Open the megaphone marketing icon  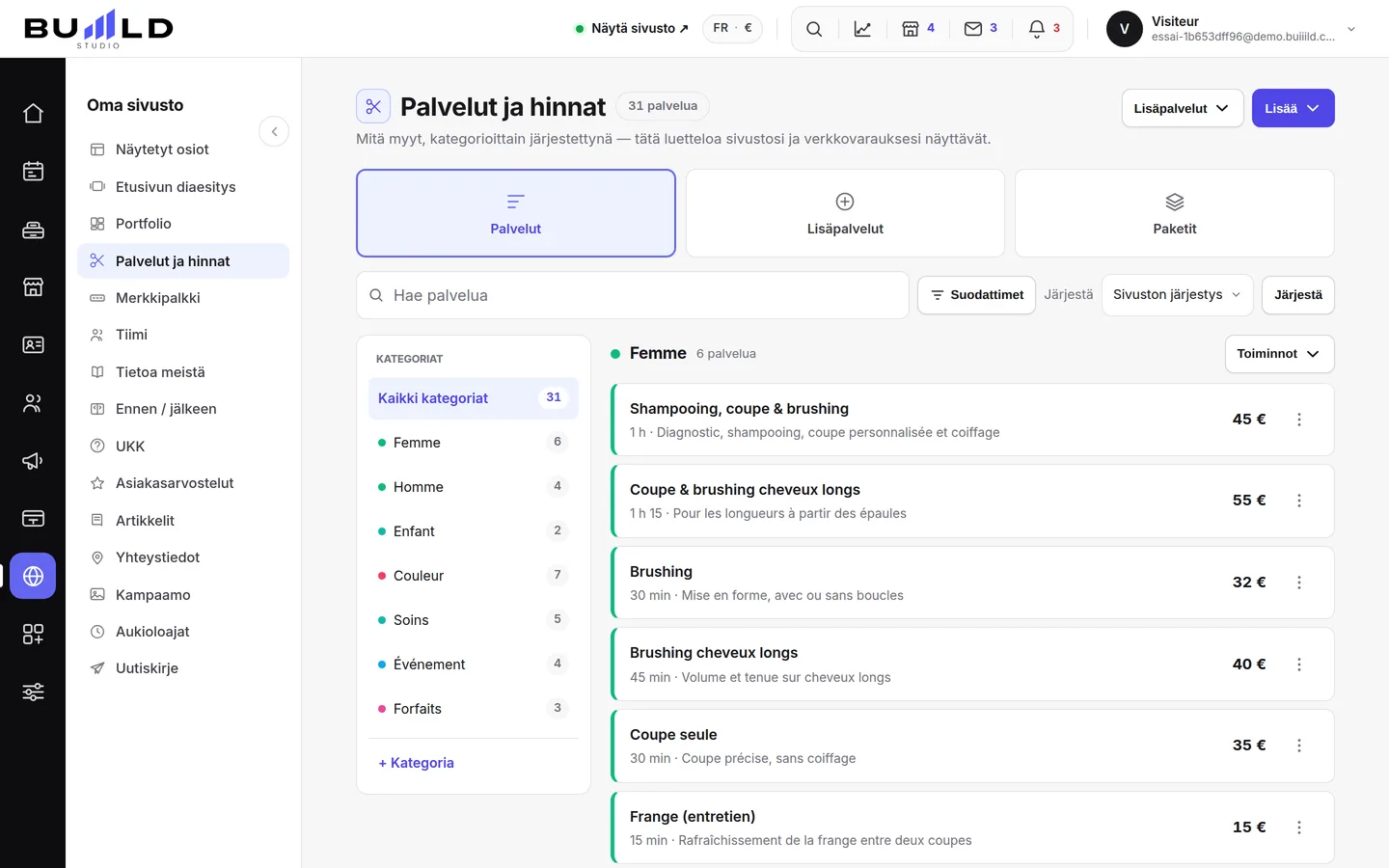click(x=33, y=461)
